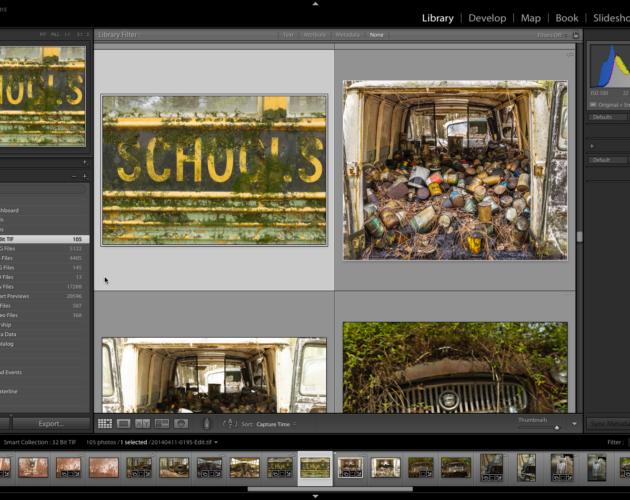Select Attribute in Library Filter bar
Viewport: 630px width, 500px height.
coord(315,35)
